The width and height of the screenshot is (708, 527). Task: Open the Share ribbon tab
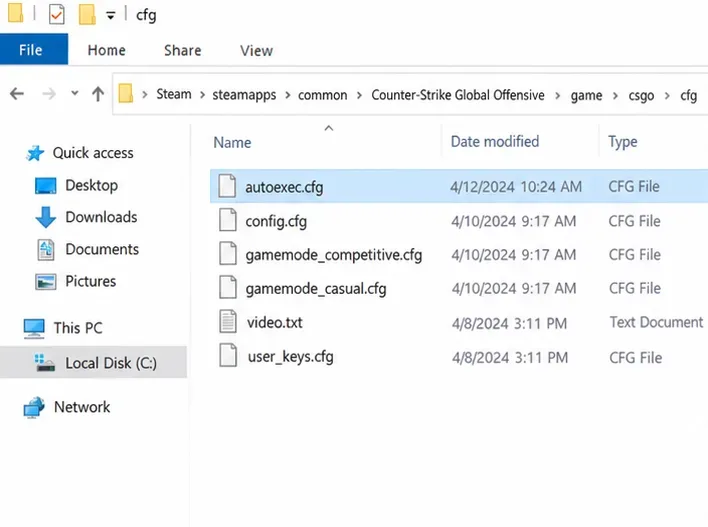click(x=182, y=50)
